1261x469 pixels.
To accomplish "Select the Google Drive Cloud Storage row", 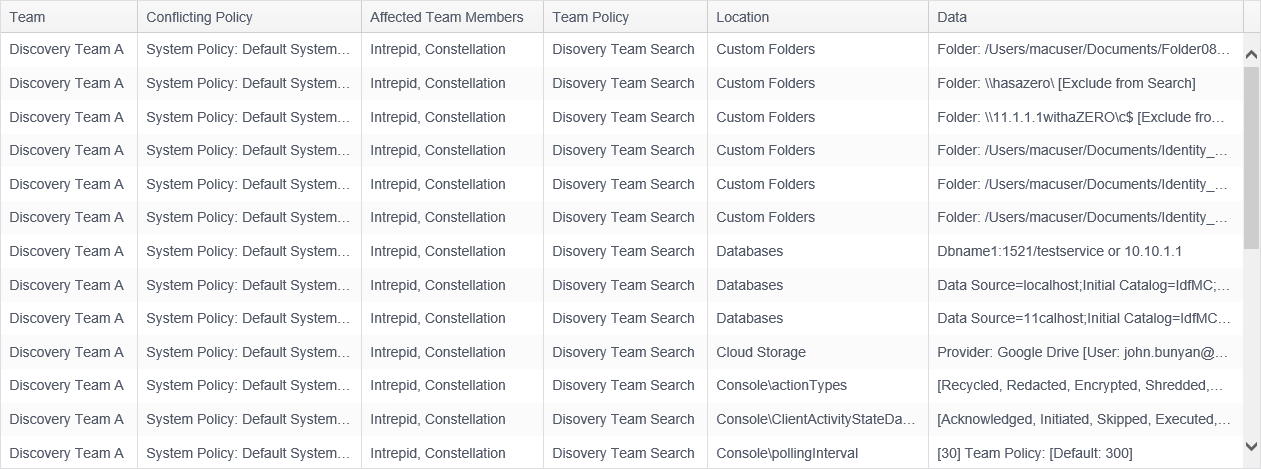I will (1082, 352).
